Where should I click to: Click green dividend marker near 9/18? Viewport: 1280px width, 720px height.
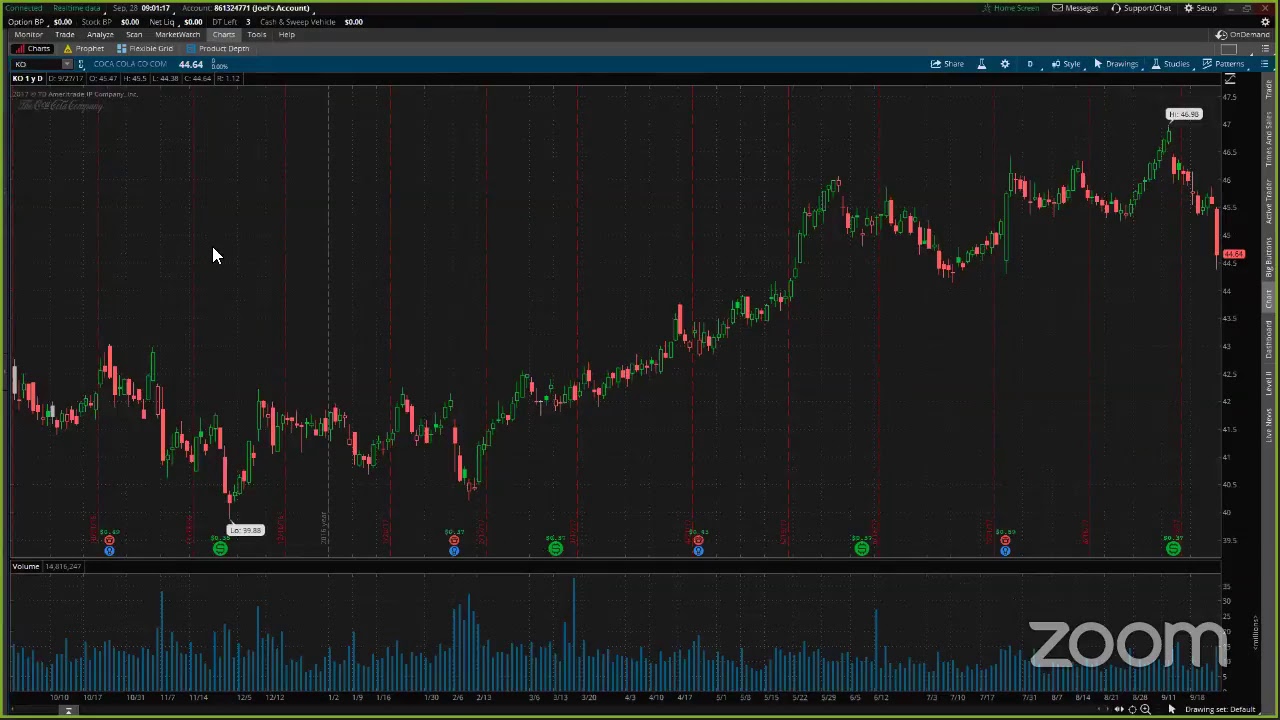(x=1173, y=548)
